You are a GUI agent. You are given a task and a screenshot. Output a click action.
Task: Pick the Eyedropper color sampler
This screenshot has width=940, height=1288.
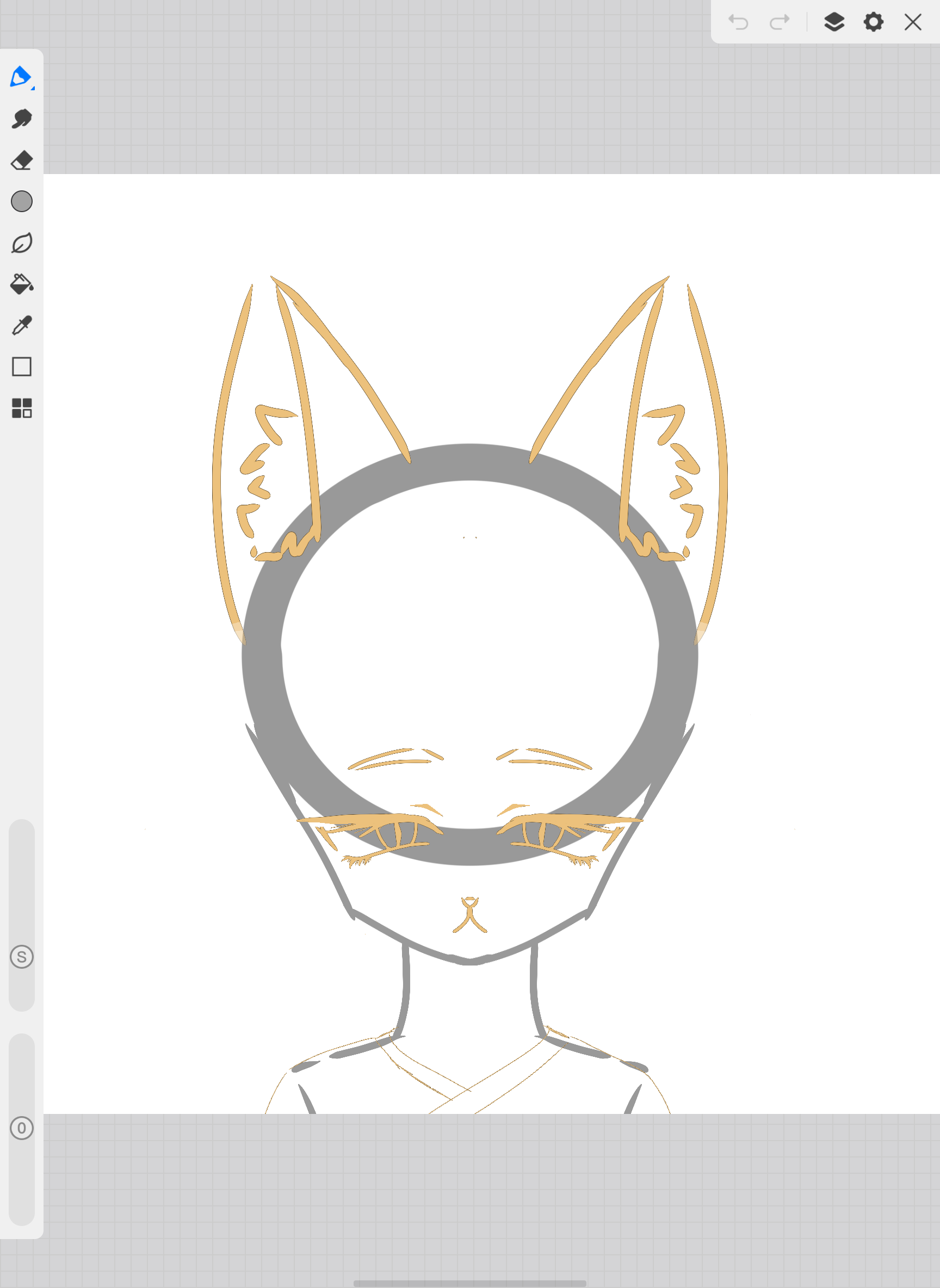(x=22, y=326)
